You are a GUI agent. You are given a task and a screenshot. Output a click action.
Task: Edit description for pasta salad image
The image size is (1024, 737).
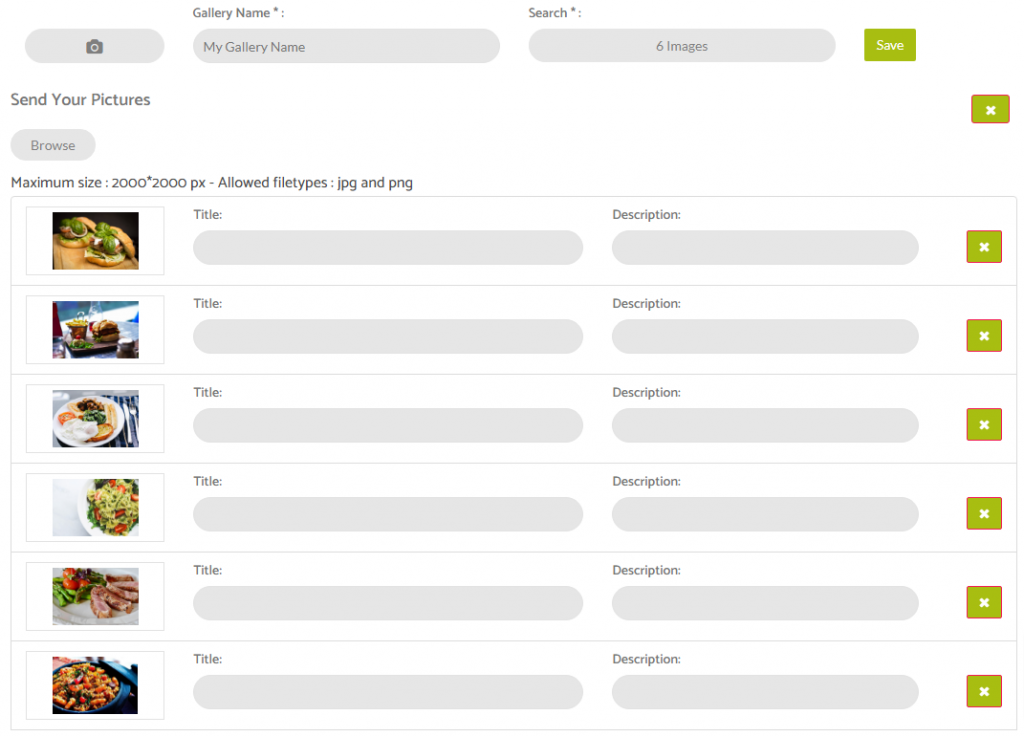pyautogui.click(x=765, y=514)
